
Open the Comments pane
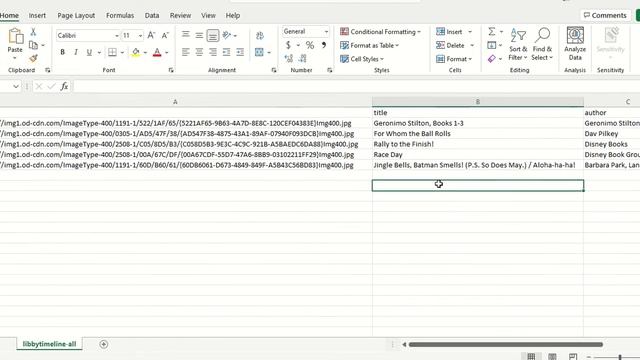[x=605, y=15]
